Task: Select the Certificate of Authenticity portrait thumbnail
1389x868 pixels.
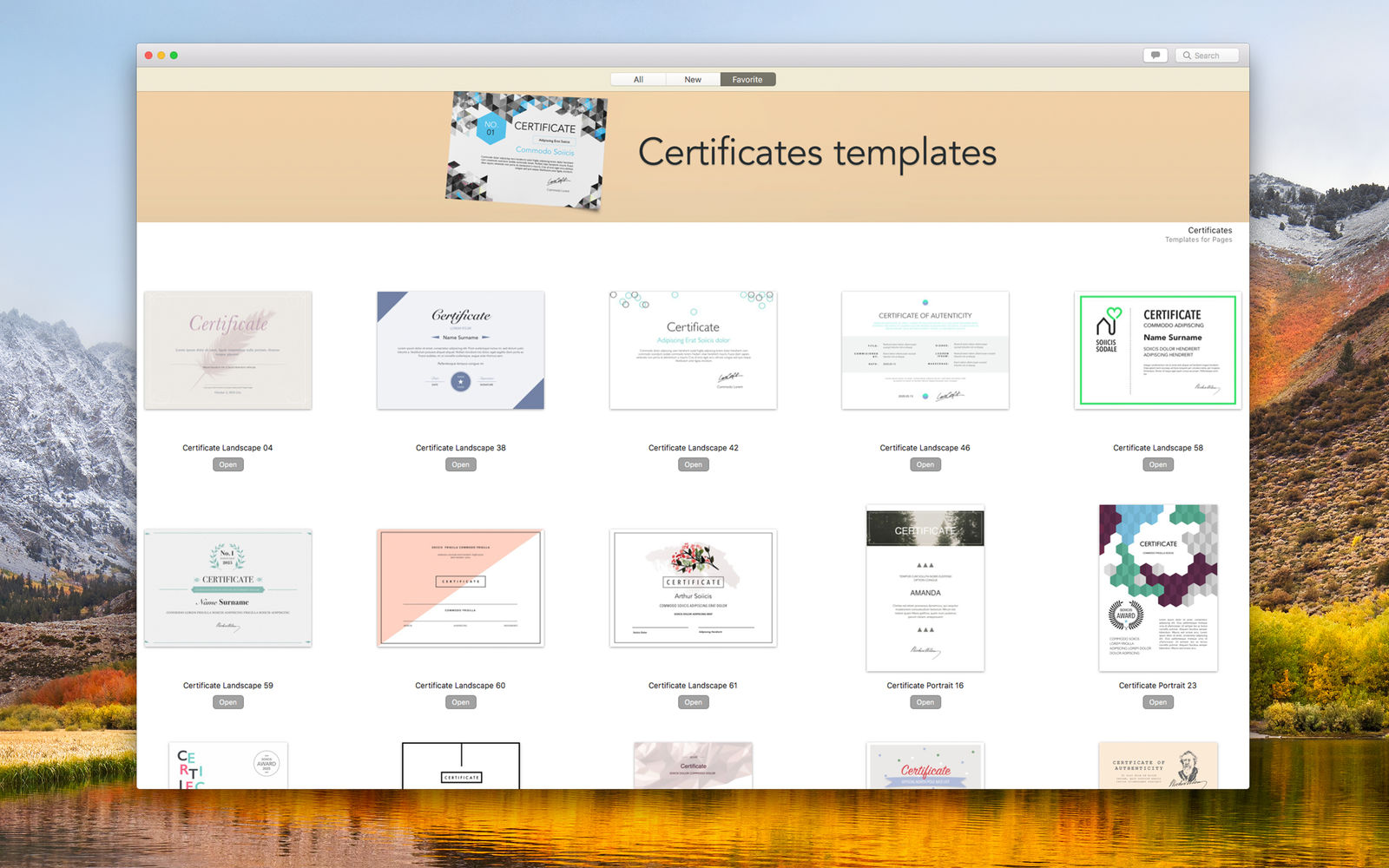Action: (x=1158, y=766)
